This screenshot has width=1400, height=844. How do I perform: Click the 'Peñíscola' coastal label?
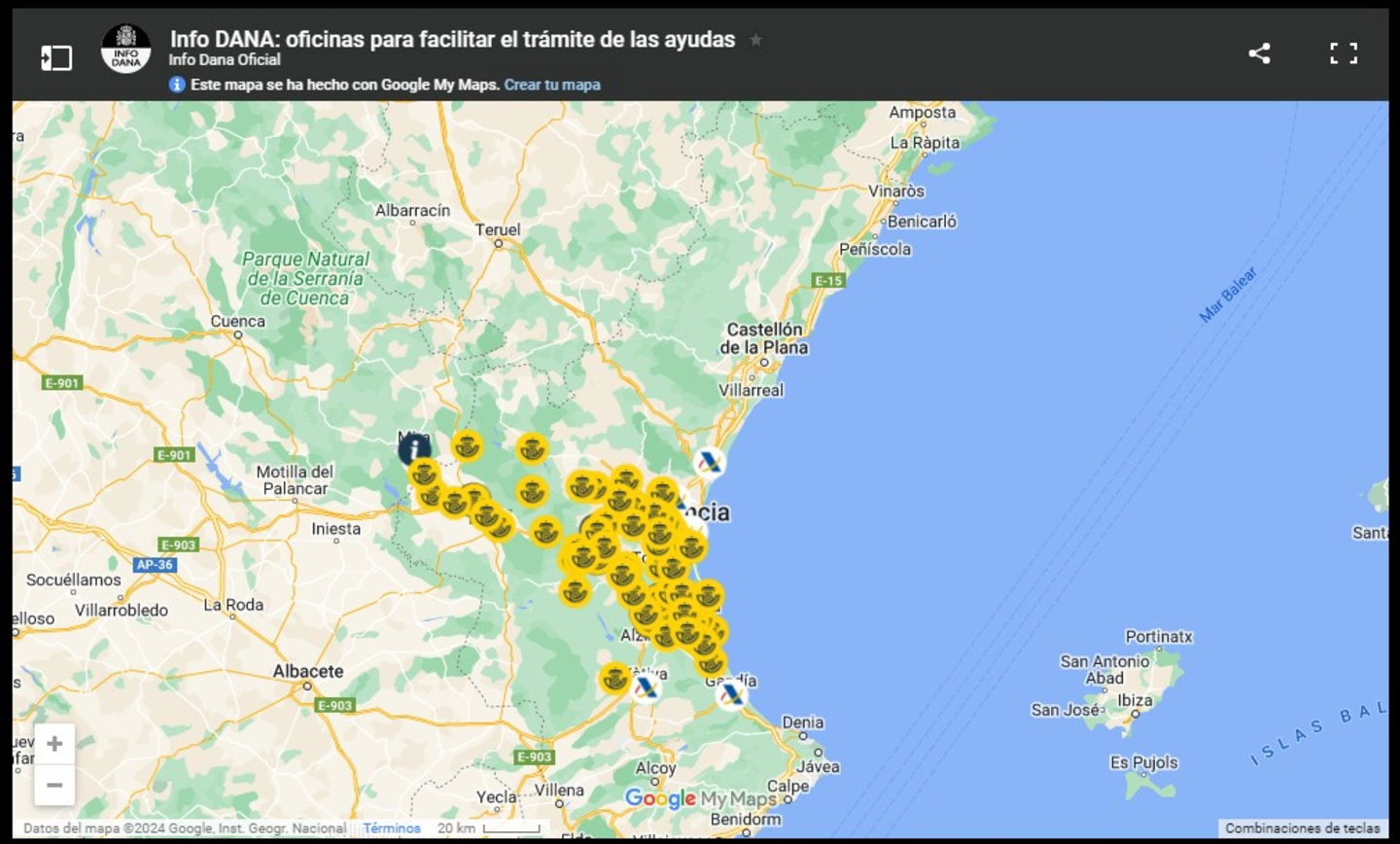[875, 249]
